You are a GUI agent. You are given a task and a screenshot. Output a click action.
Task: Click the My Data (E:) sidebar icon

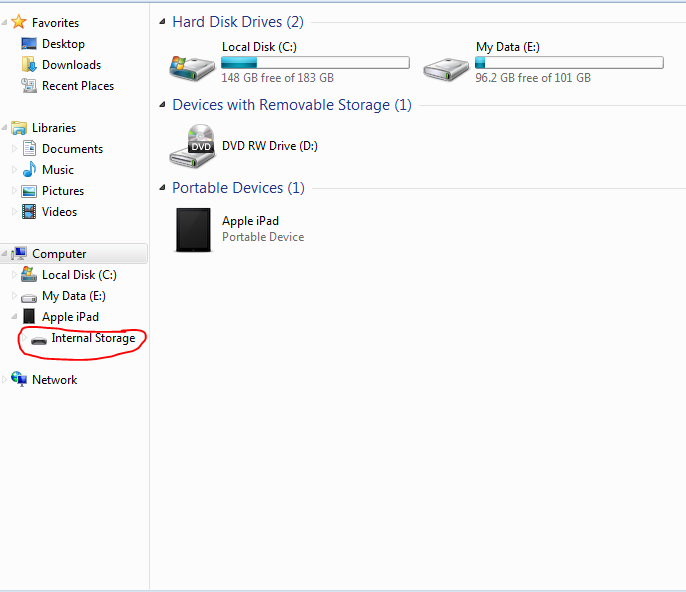click(x=29, y=298)
